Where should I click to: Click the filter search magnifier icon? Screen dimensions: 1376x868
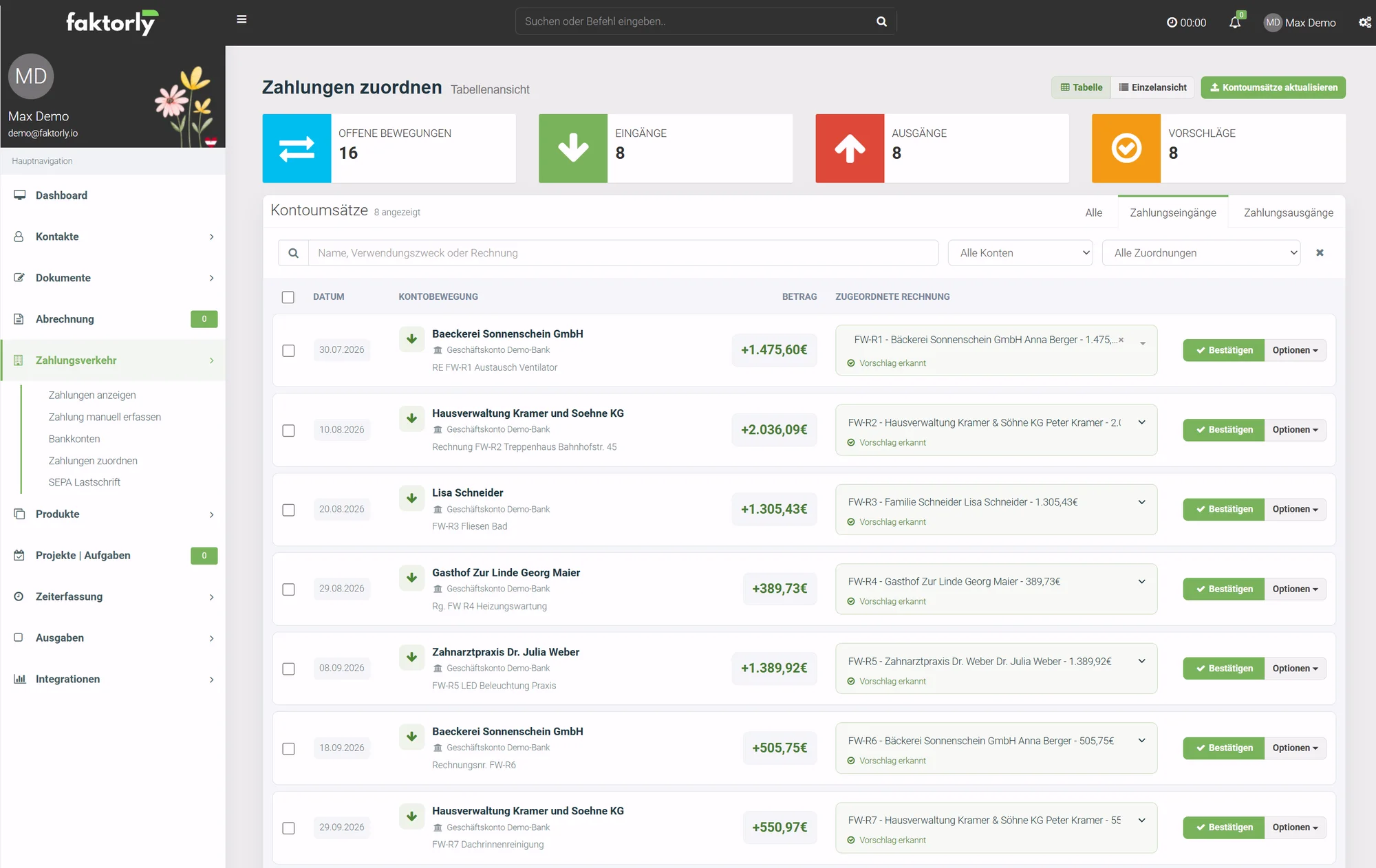[294, 253]
